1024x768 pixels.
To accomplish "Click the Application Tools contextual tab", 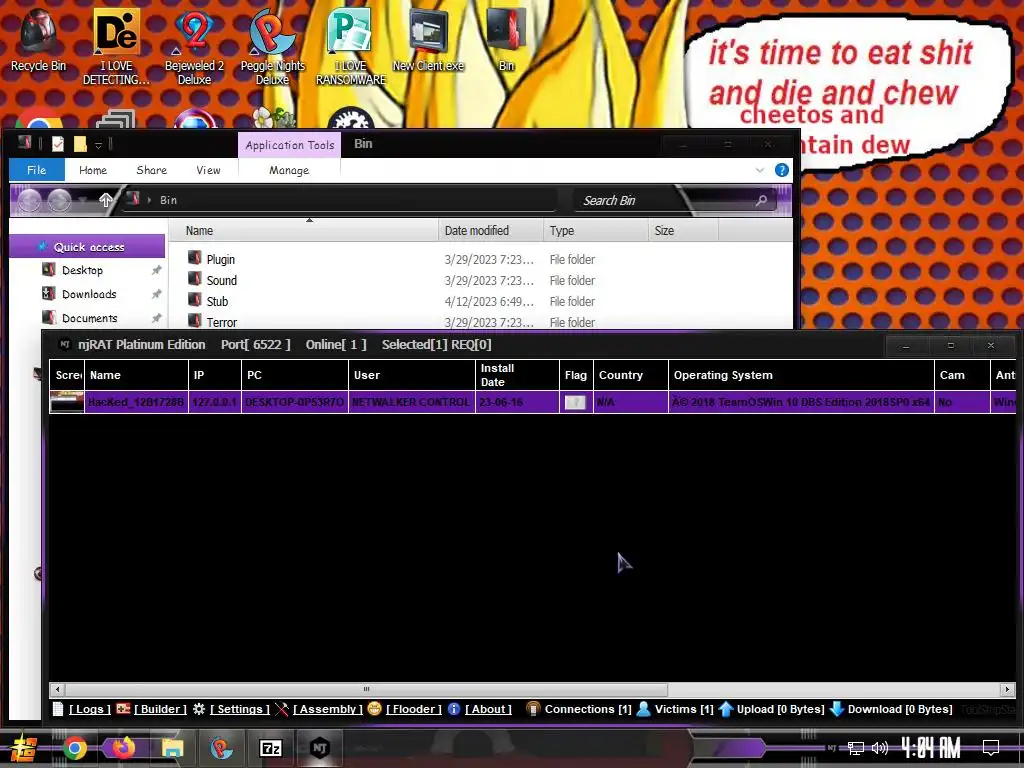I will (289, 145).
